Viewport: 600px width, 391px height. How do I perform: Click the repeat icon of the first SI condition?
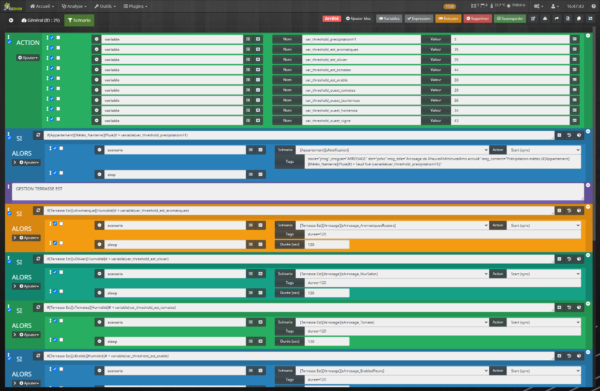38,135
